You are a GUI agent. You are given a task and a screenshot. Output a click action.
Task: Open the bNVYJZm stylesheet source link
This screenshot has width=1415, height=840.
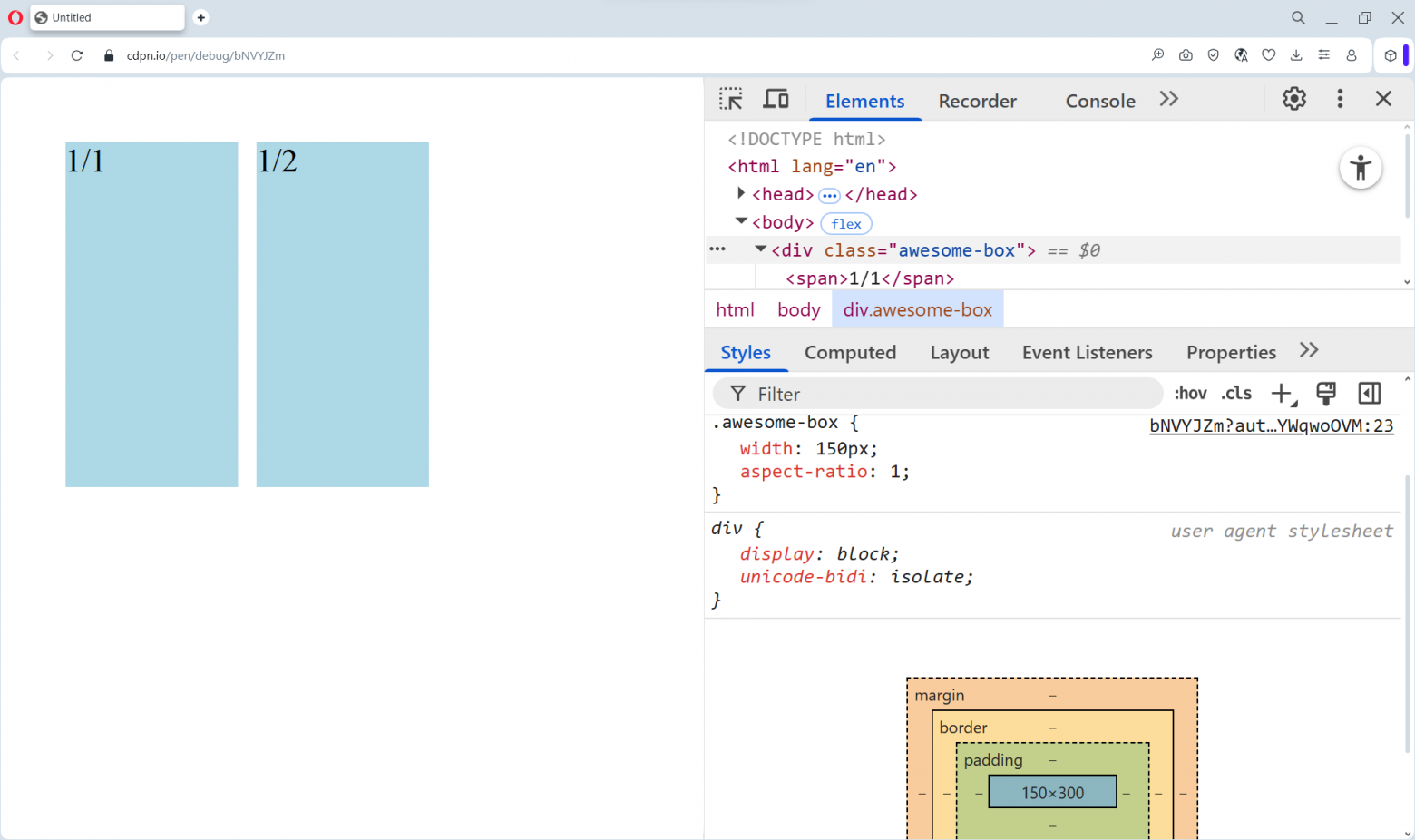(1270, 425)
